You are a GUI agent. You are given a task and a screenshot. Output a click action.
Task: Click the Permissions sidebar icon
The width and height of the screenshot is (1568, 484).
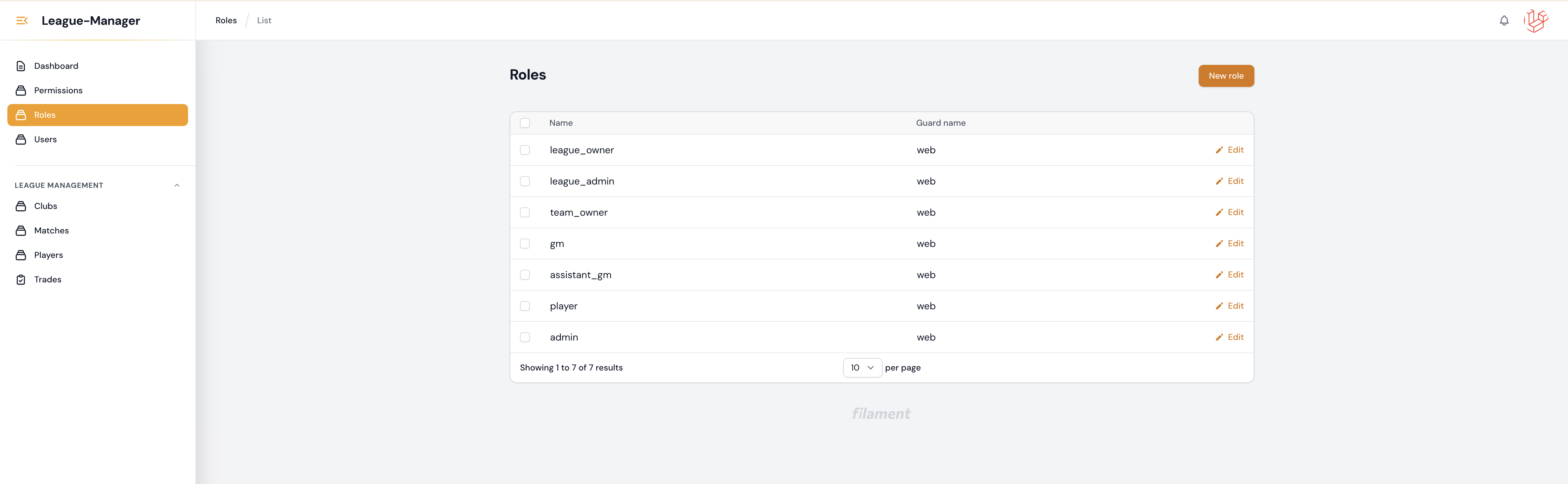21,91
